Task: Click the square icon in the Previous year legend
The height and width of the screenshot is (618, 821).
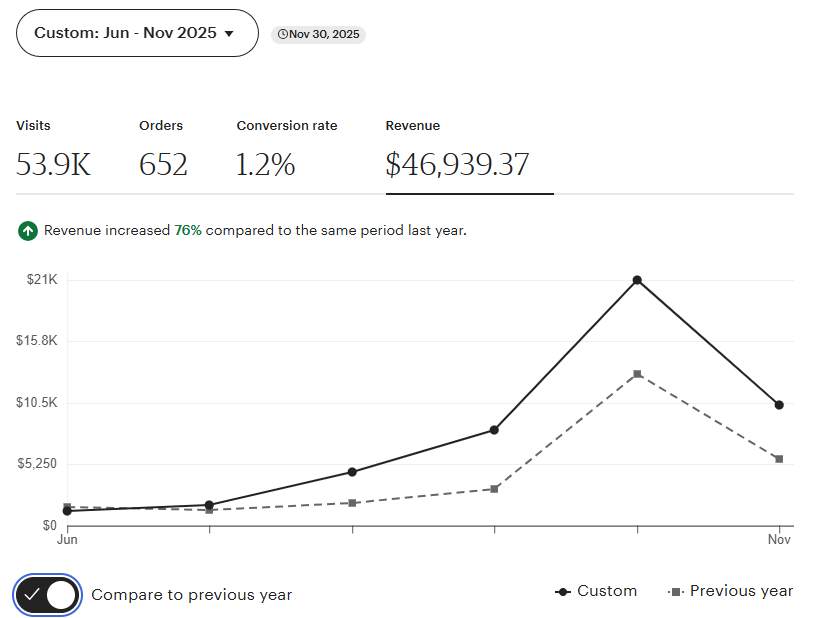Action: tap(674, 591)
